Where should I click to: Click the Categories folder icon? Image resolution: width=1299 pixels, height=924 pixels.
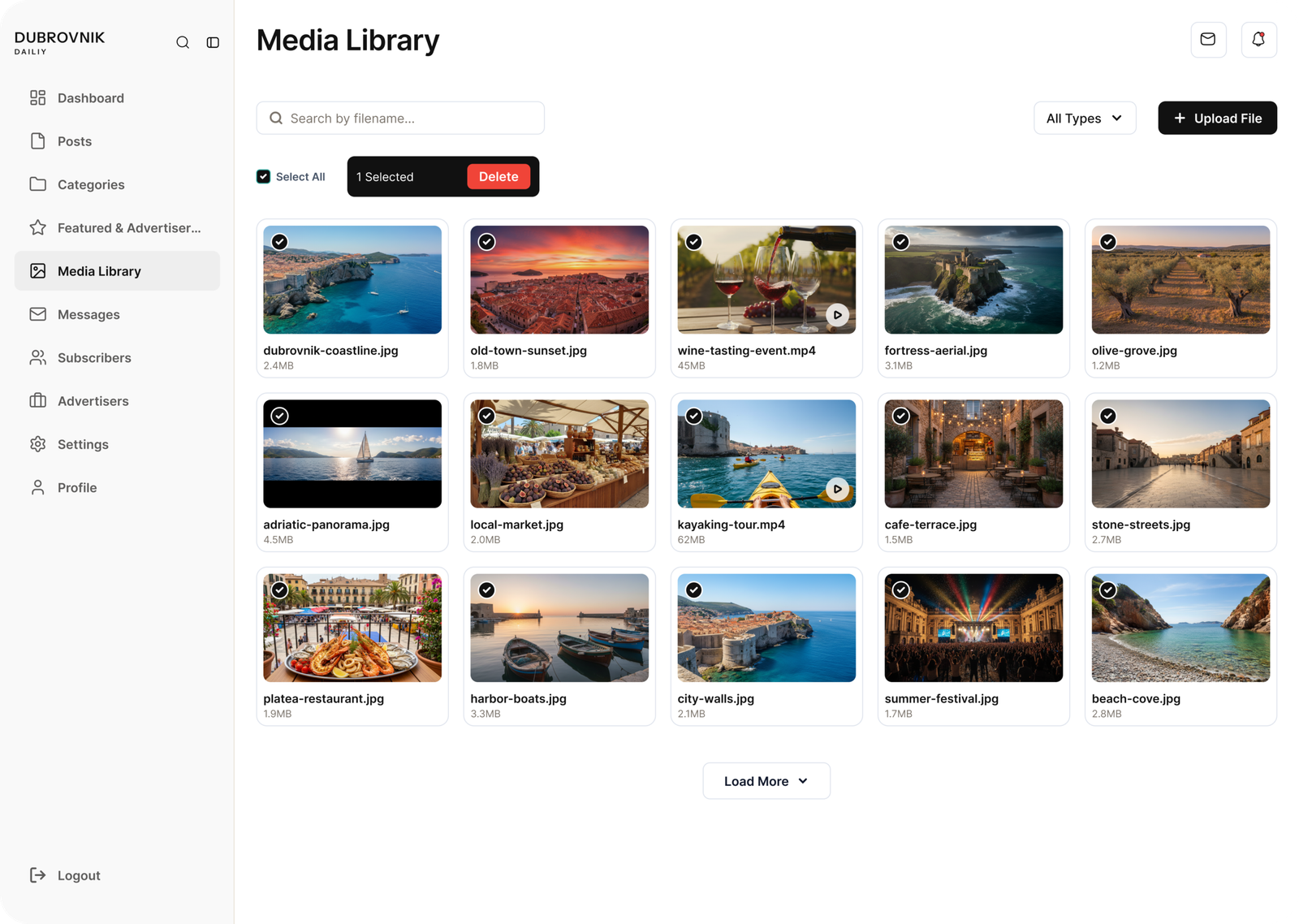[38, 184]
